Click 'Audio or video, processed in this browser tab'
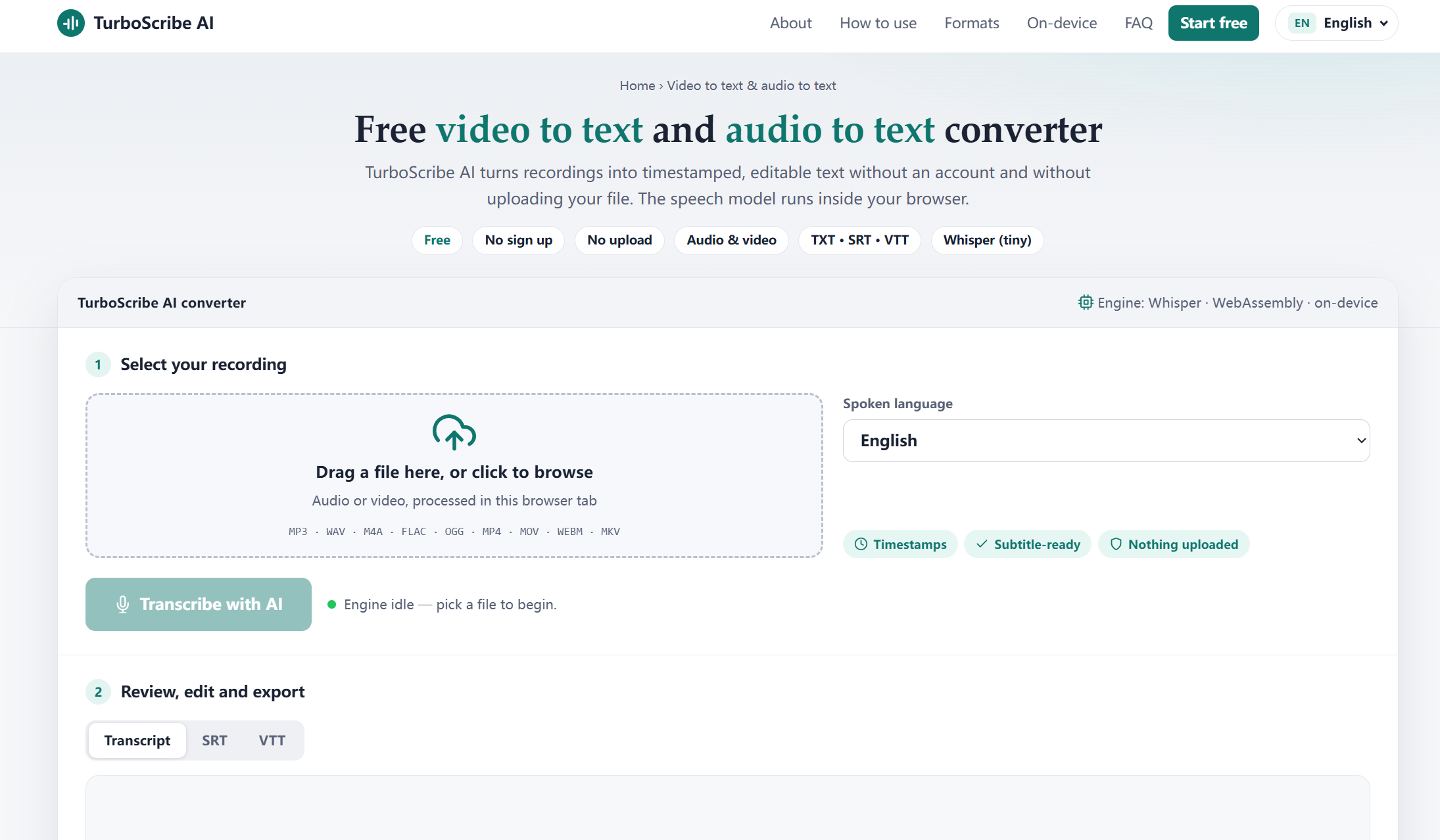The image size is (1440, 840). 454,501
